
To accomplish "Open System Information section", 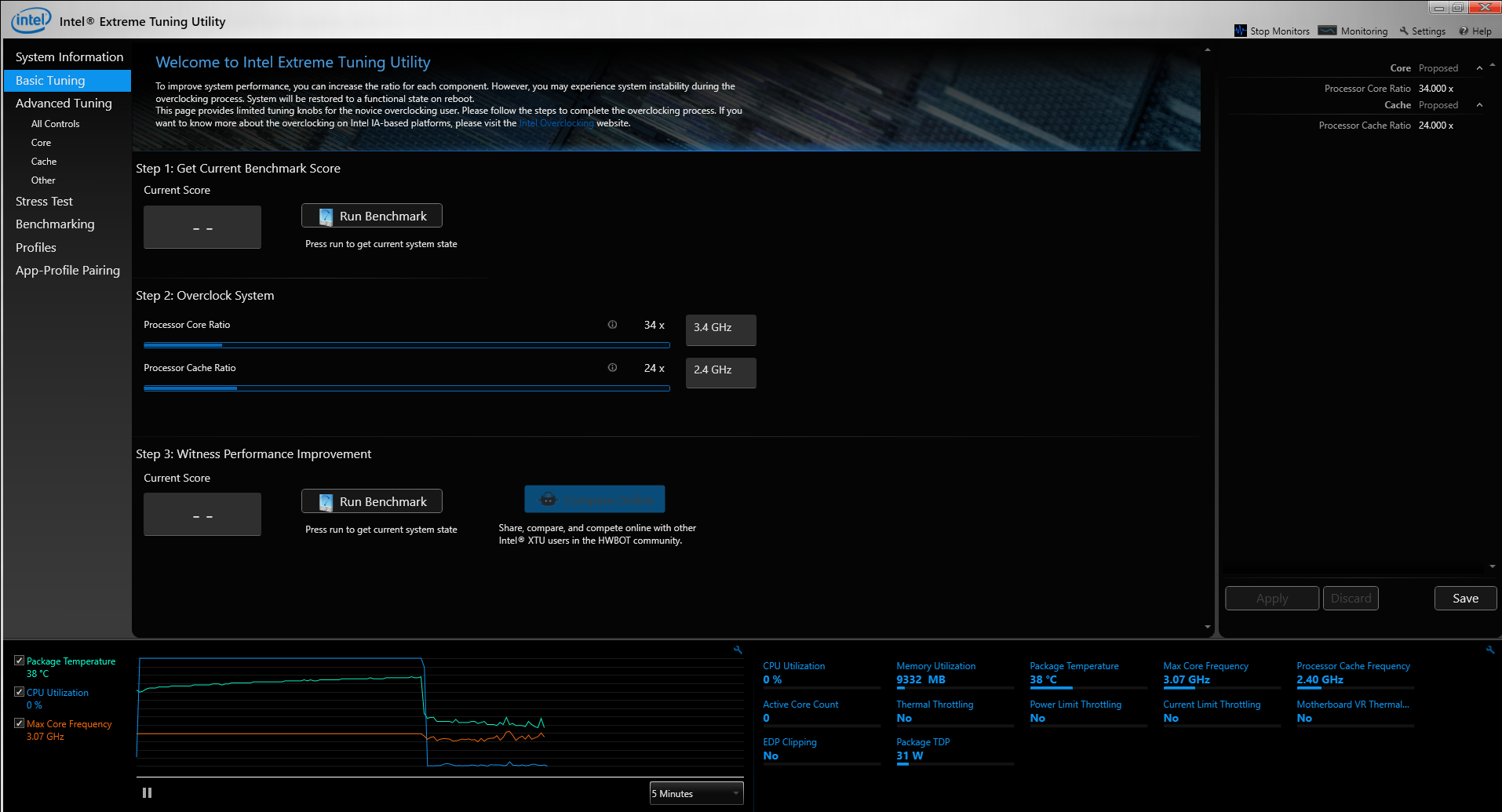I will (x=69, y=57).
